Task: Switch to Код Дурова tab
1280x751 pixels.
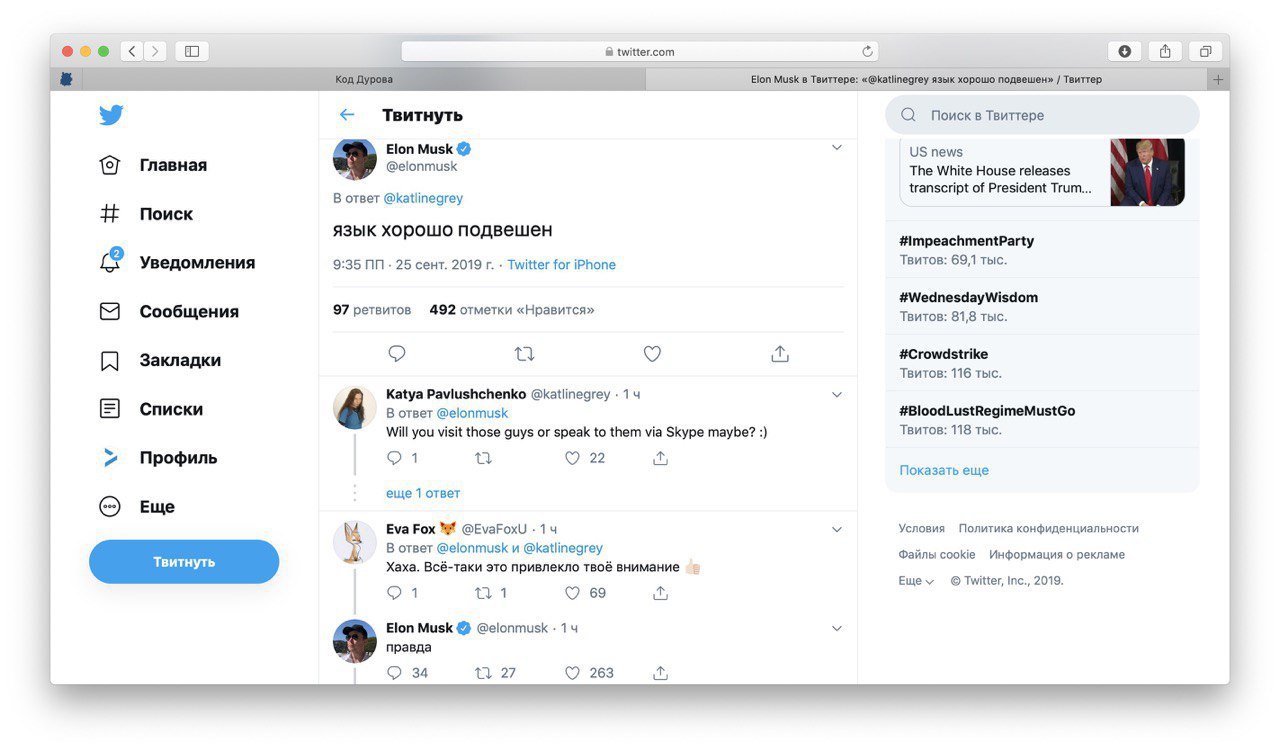Action: [x=364, y=79]
